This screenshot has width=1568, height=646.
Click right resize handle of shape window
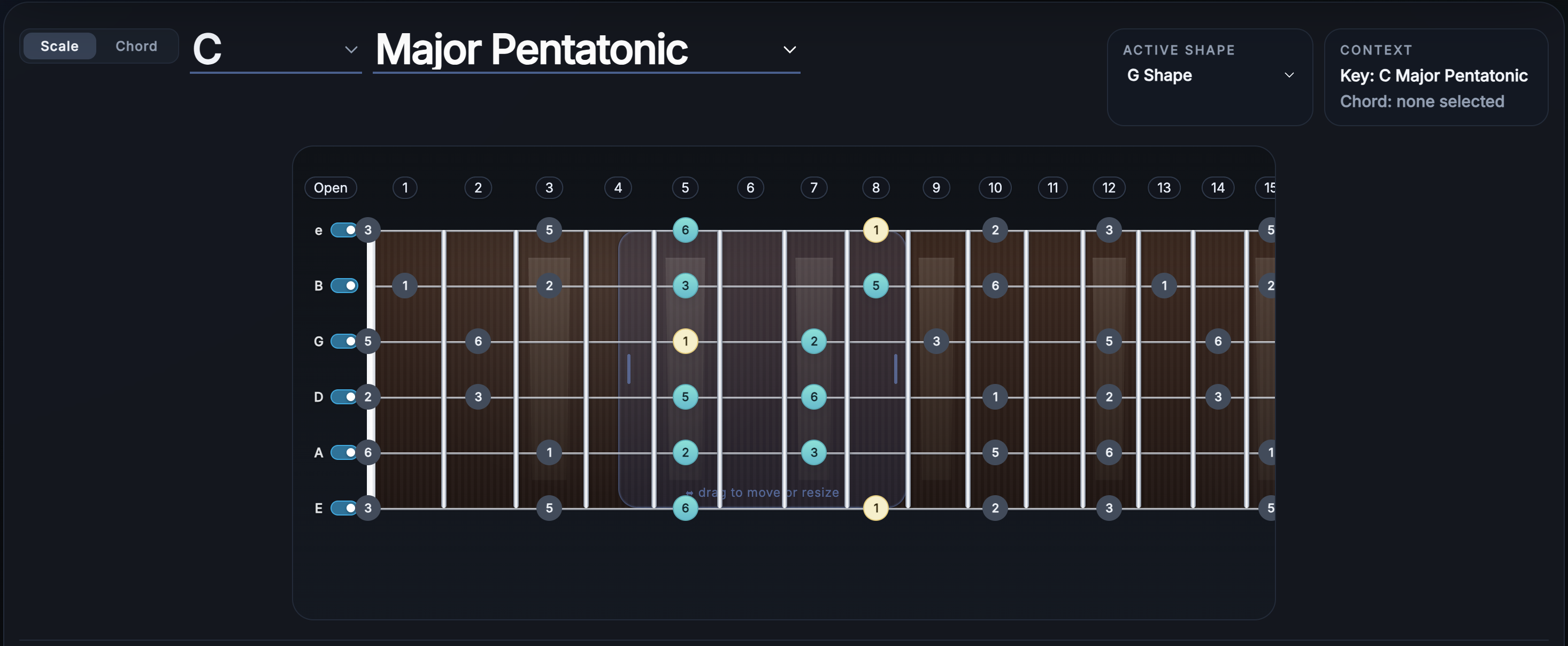click(895, 369)
